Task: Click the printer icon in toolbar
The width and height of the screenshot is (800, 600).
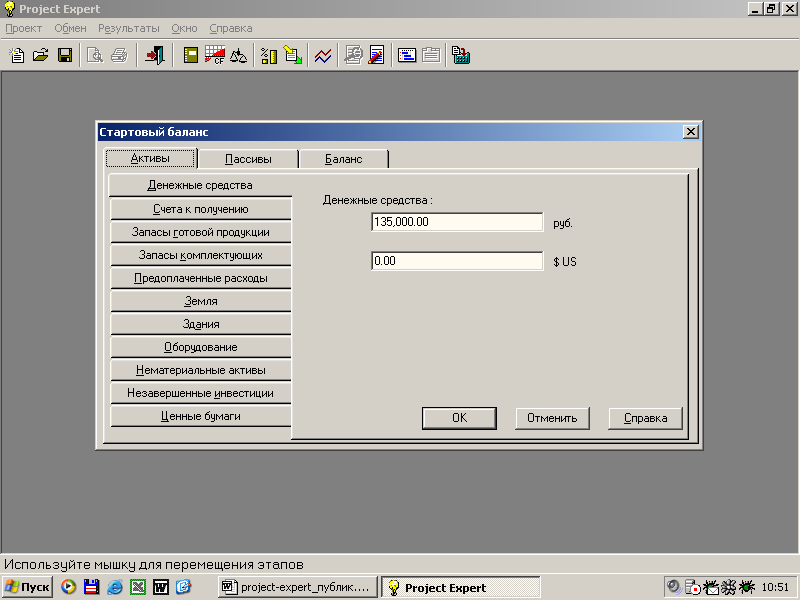Action: pyautogui.click(x=119, y=55)
